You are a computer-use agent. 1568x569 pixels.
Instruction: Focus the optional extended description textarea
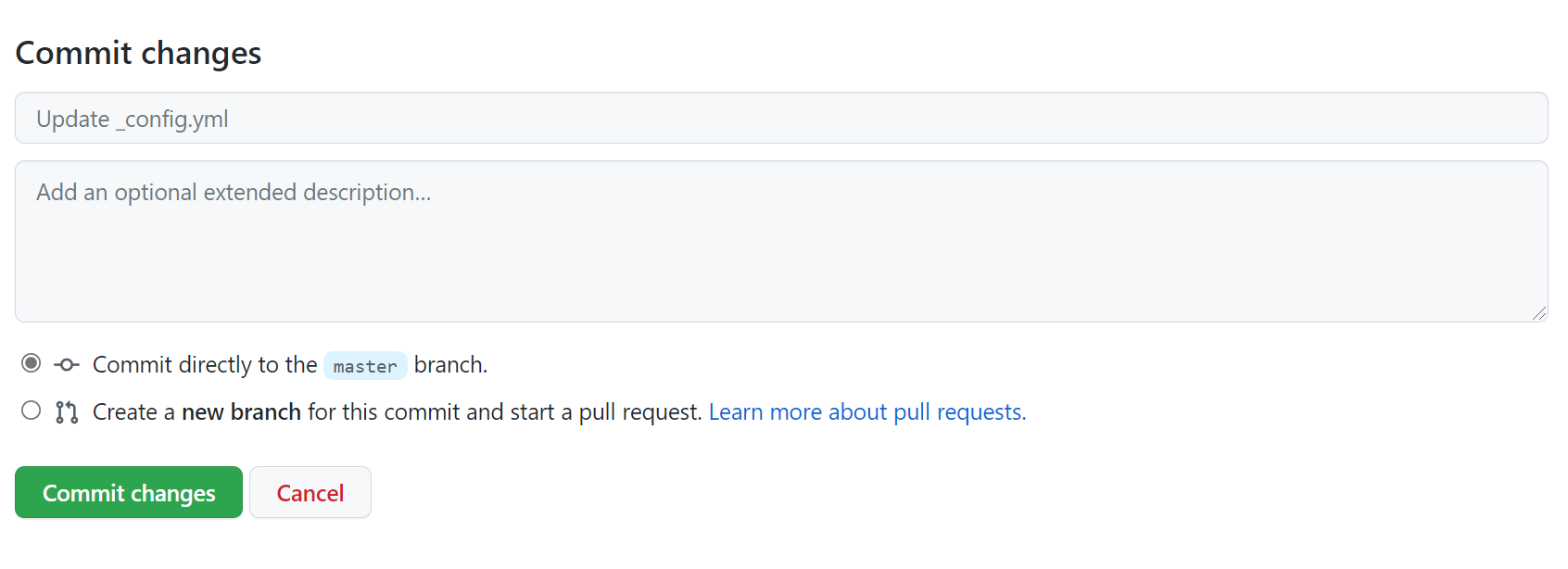tap(780, 250)
